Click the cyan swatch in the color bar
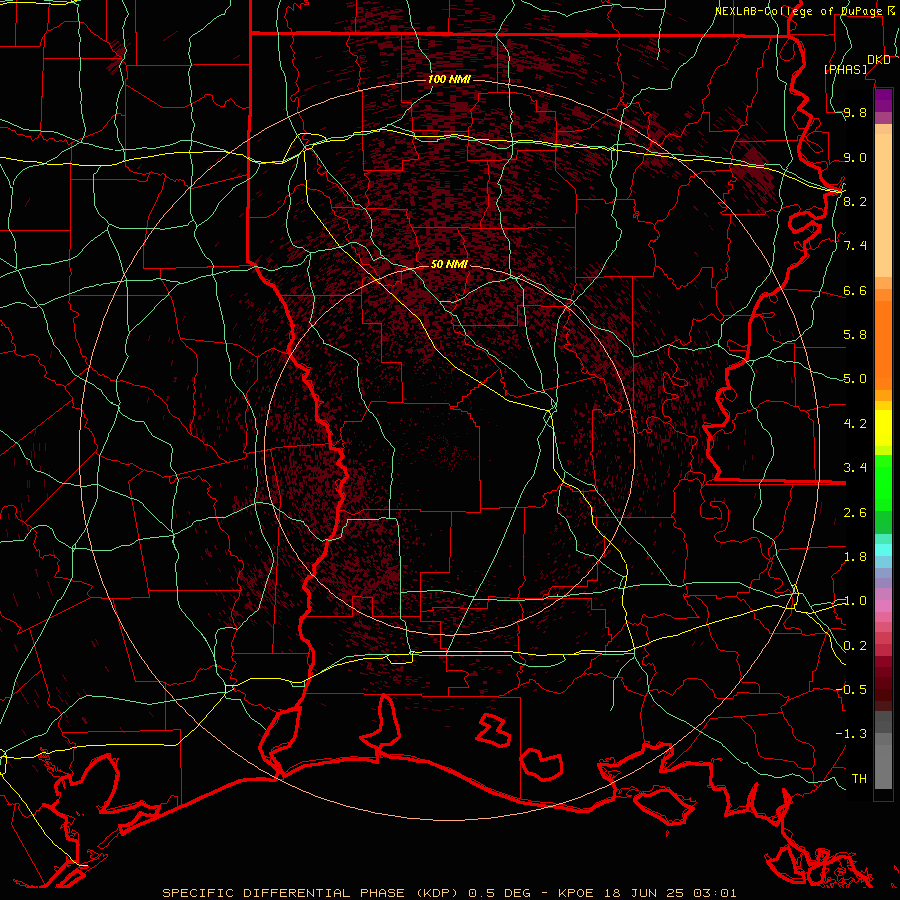Image resolution: width=900 pixels, height=900 pixels. click(883, 550)
